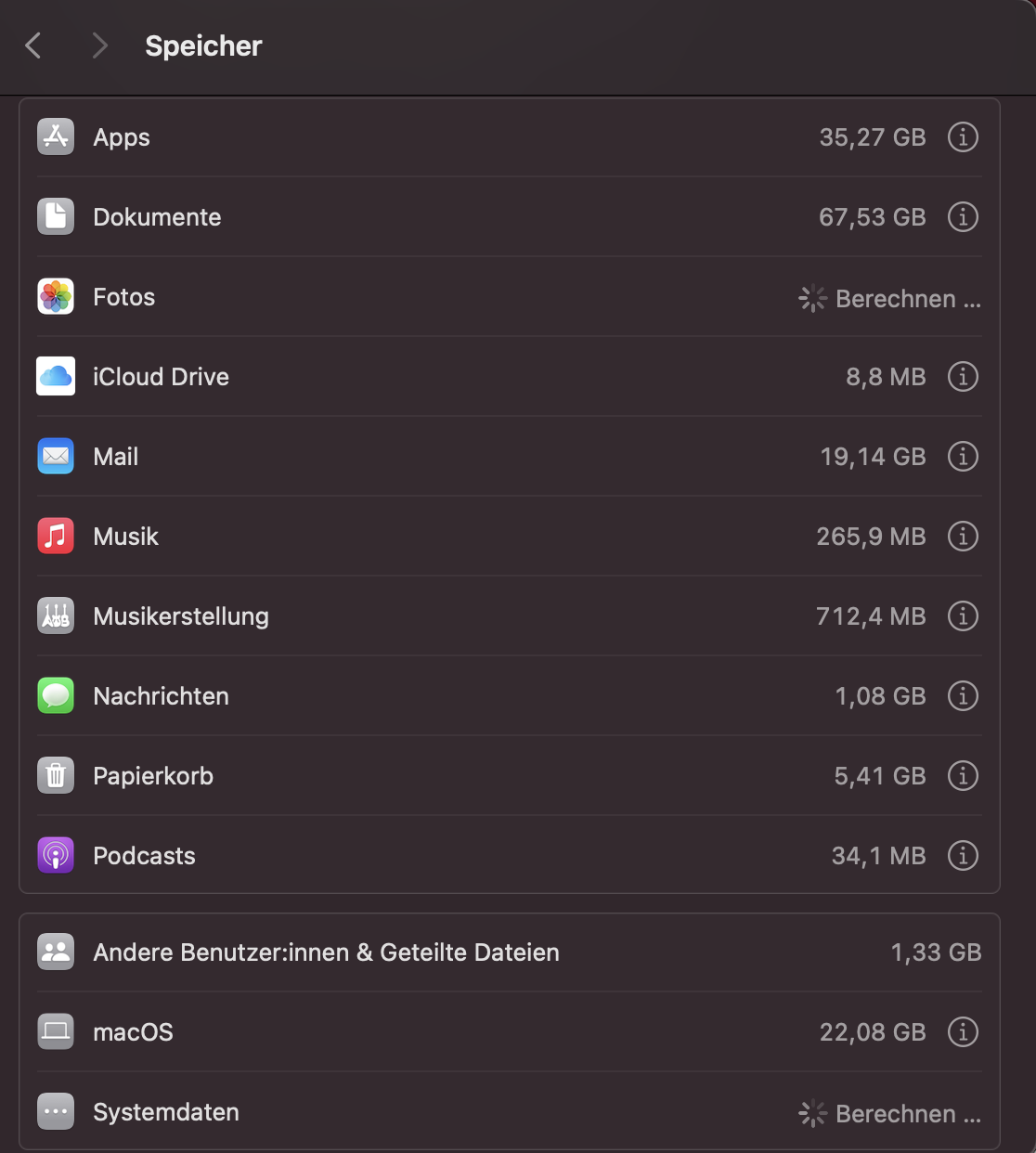Go forward with the right chevron
Viewport: 1036px width, 1153px height.
click(x=100, y=45)
